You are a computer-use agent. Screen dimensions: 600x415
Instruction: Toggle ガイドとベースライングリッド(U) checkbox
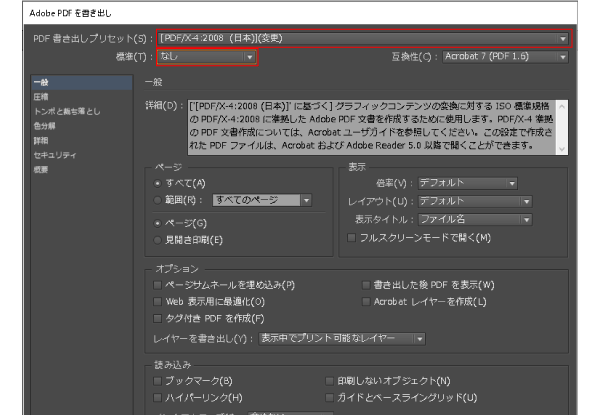[329, 398]
